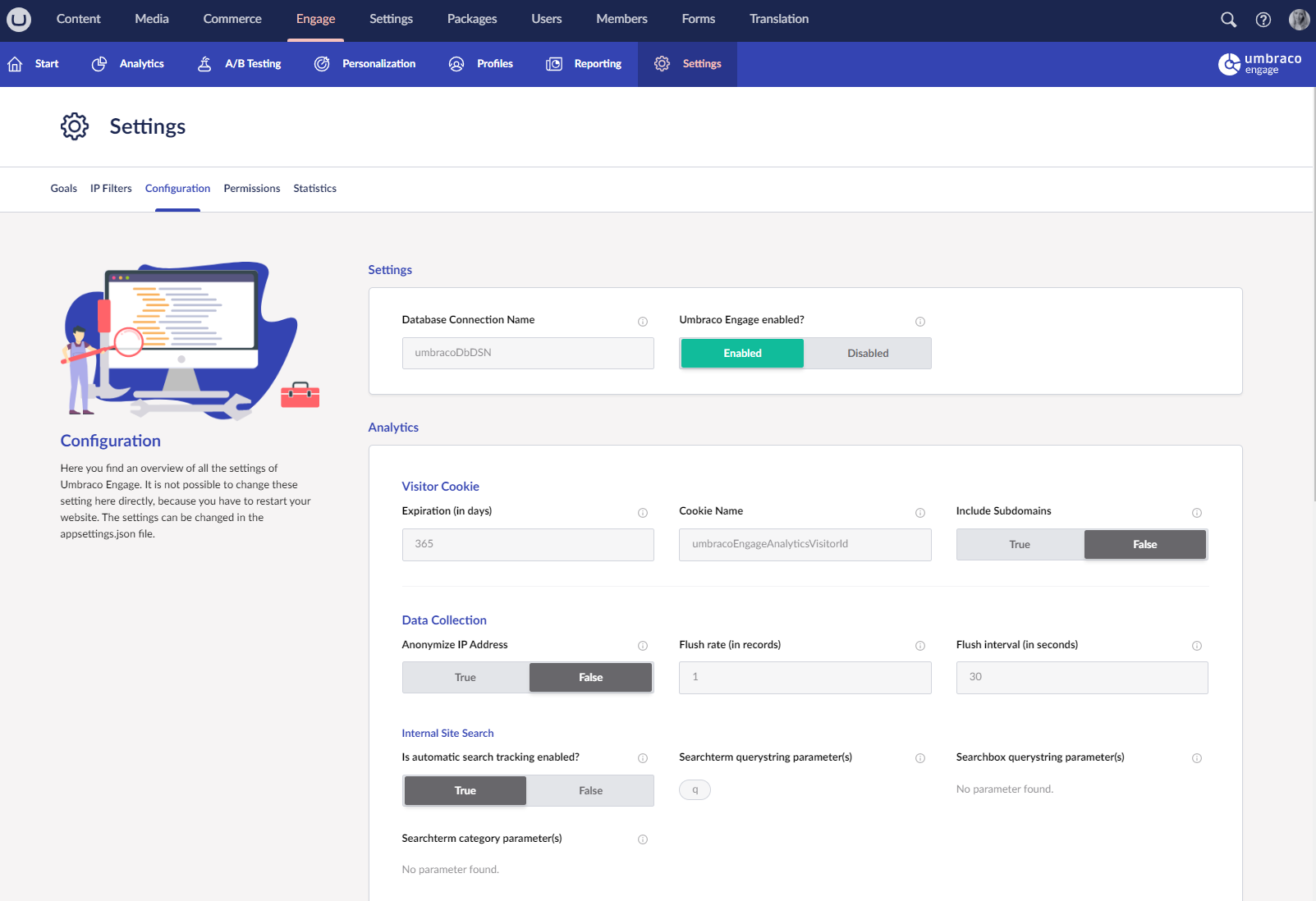Click the Personalization icon
Image resolution: width=1316 pixels, height=901 pixels.
321,63
